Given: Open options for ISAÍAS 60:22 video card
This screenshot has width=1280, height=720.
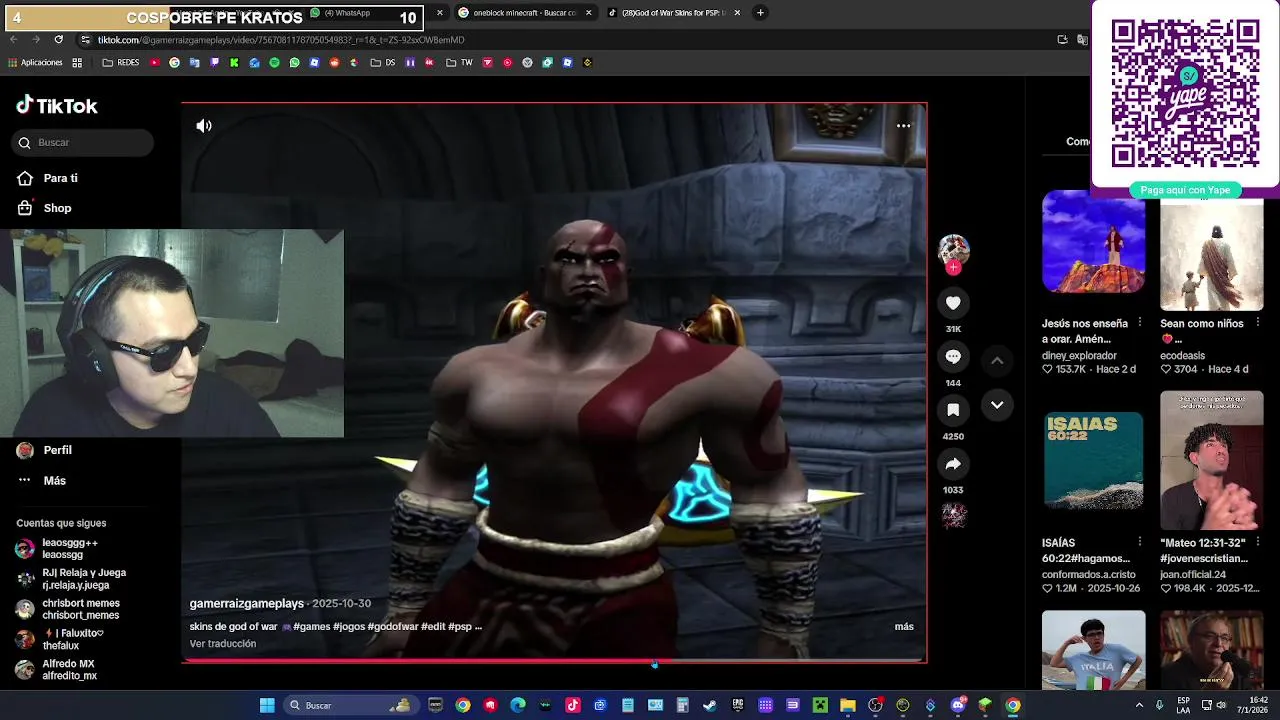Looking at the screenshot, I should click(x=1139, y=542).
